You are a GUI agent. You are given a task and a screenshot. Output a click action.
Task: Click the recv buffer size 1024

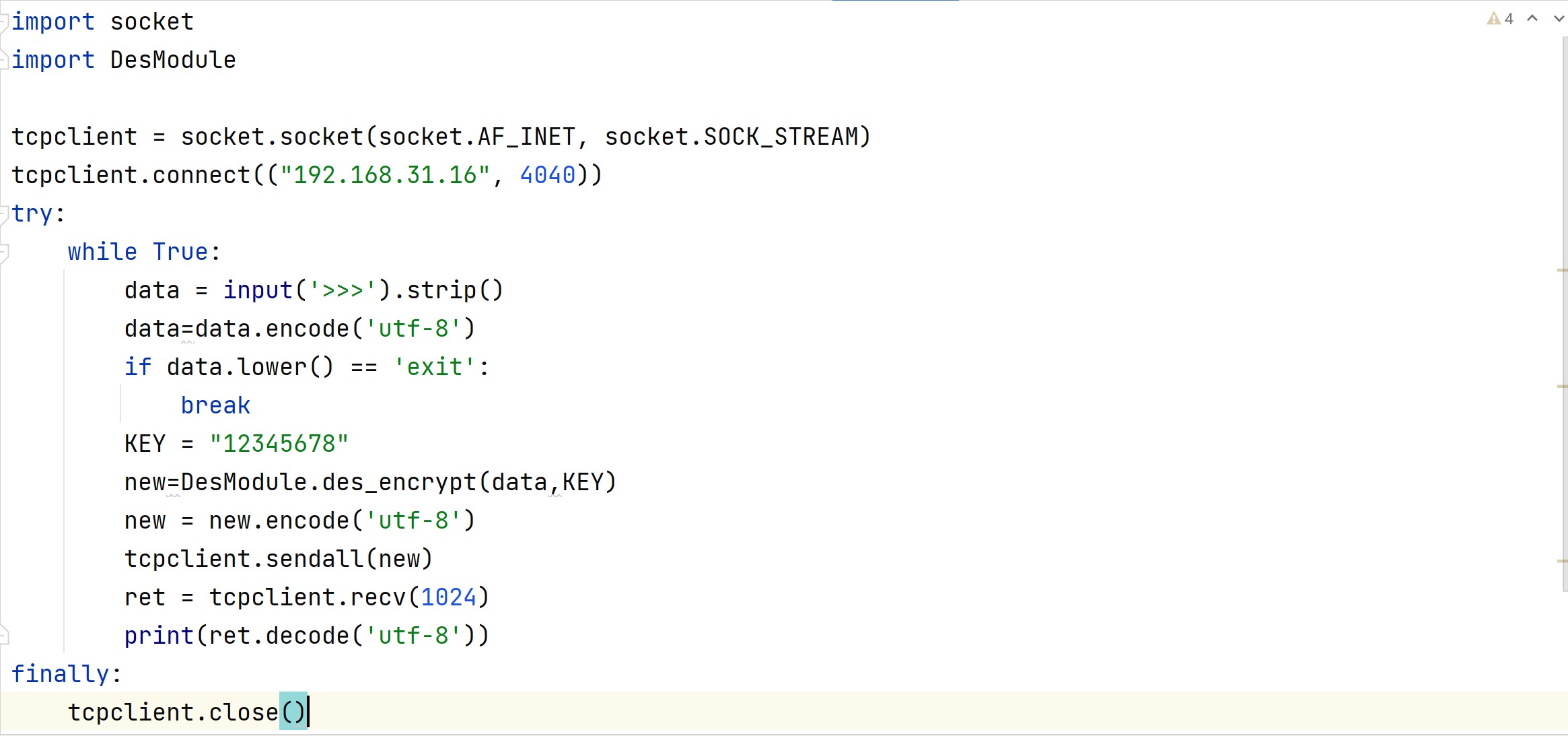click(448, 597)
